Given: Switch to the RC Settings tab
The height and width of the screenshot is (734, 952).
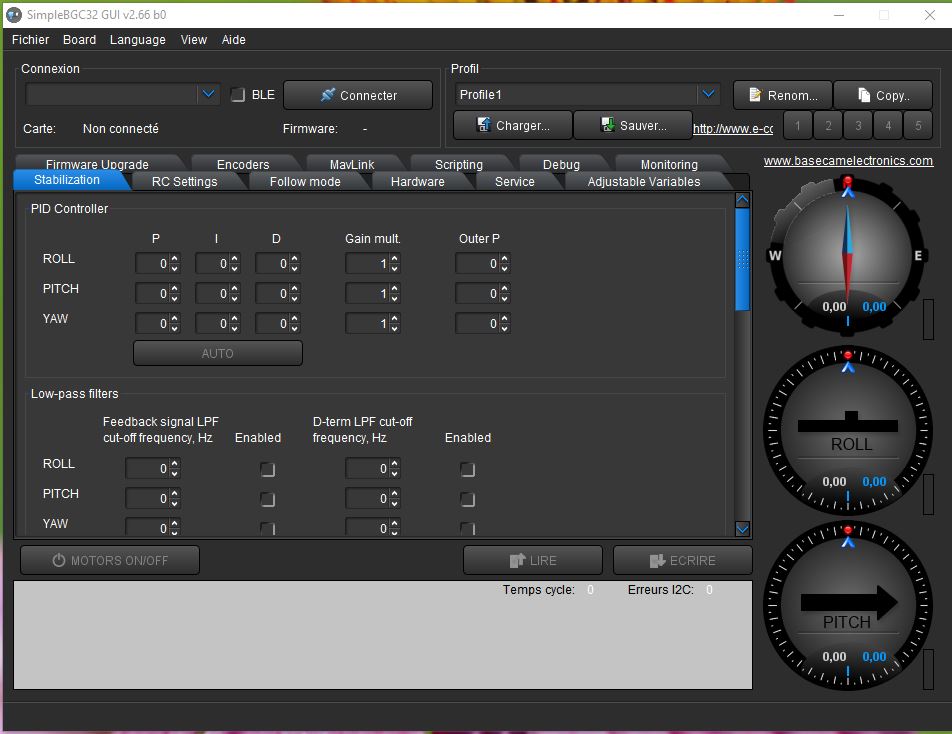Looking at the screenshot, I should pyautogui.click(x=184, y=181).
